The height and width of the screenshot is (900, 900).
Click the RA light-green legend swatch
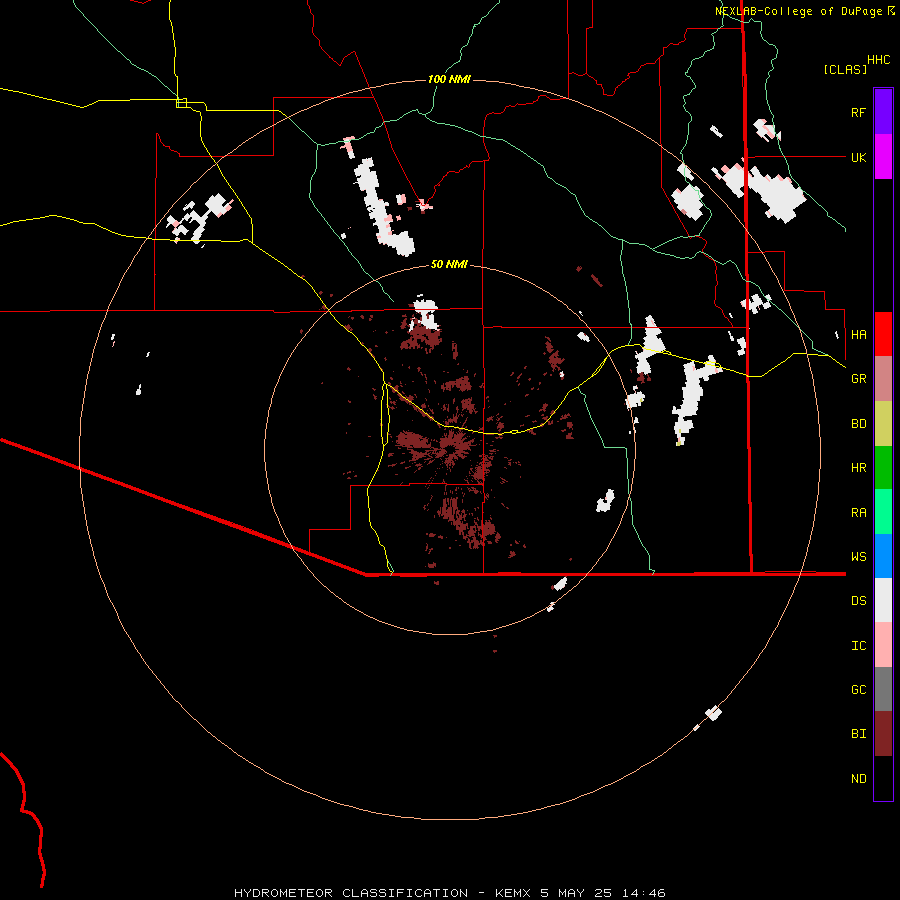click(883, 512)
